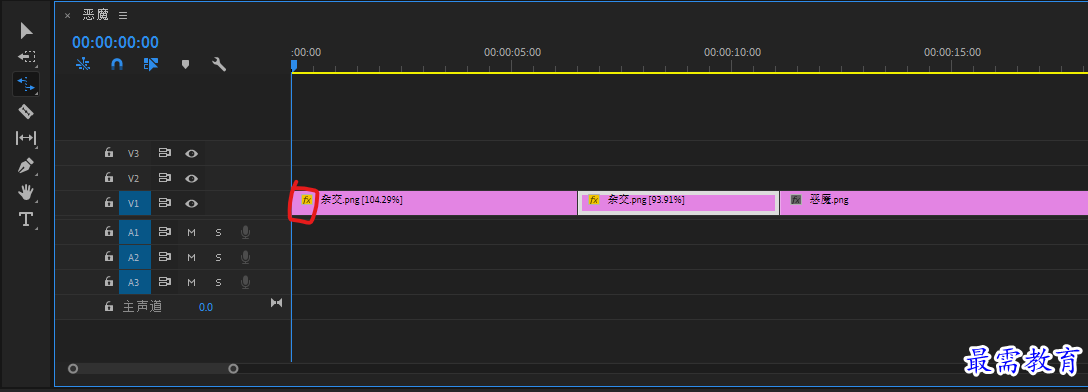Click fx badge on 恶魔.png clip
Screen dimensions: 1088x392
click(x=796, y=200)
